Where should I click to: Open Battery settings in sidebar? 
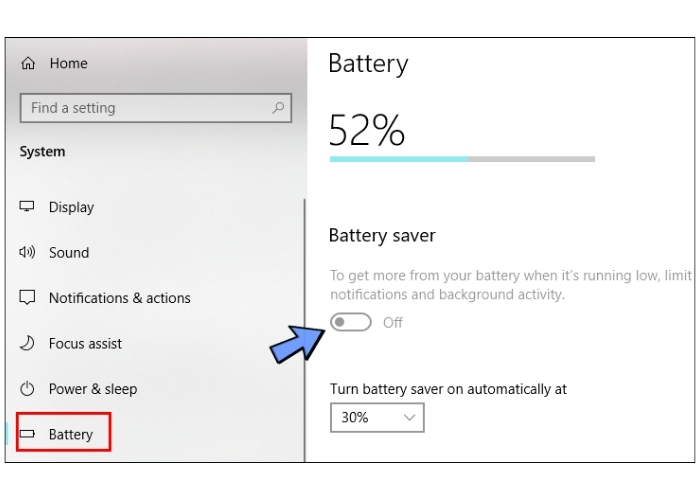tap(70, 434)
